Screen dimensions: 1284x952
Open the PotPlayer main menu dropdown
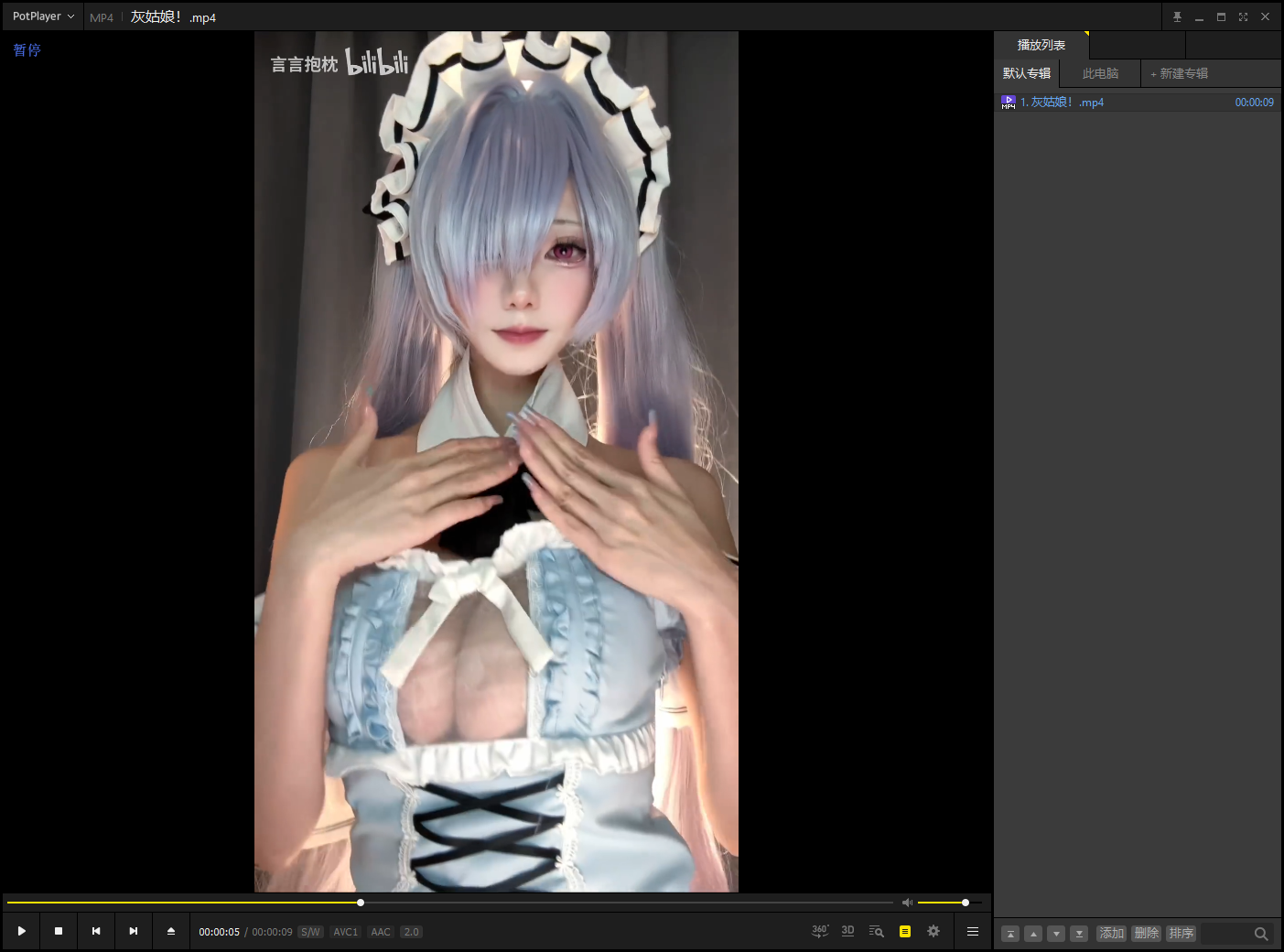(x=43, y=16)
